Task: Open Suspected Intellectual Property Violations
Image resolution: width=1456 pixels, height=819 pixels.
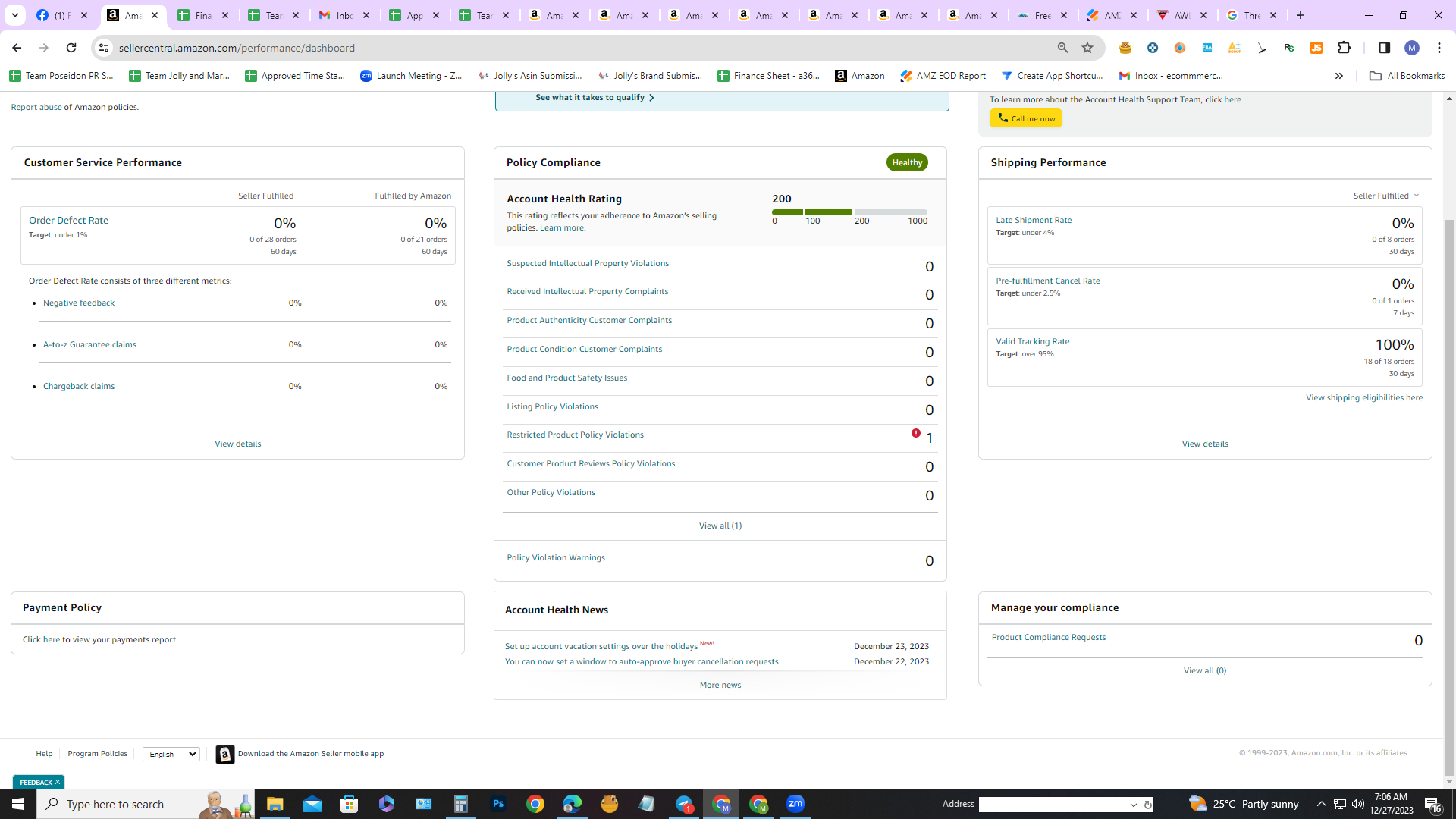Action: 588,263
